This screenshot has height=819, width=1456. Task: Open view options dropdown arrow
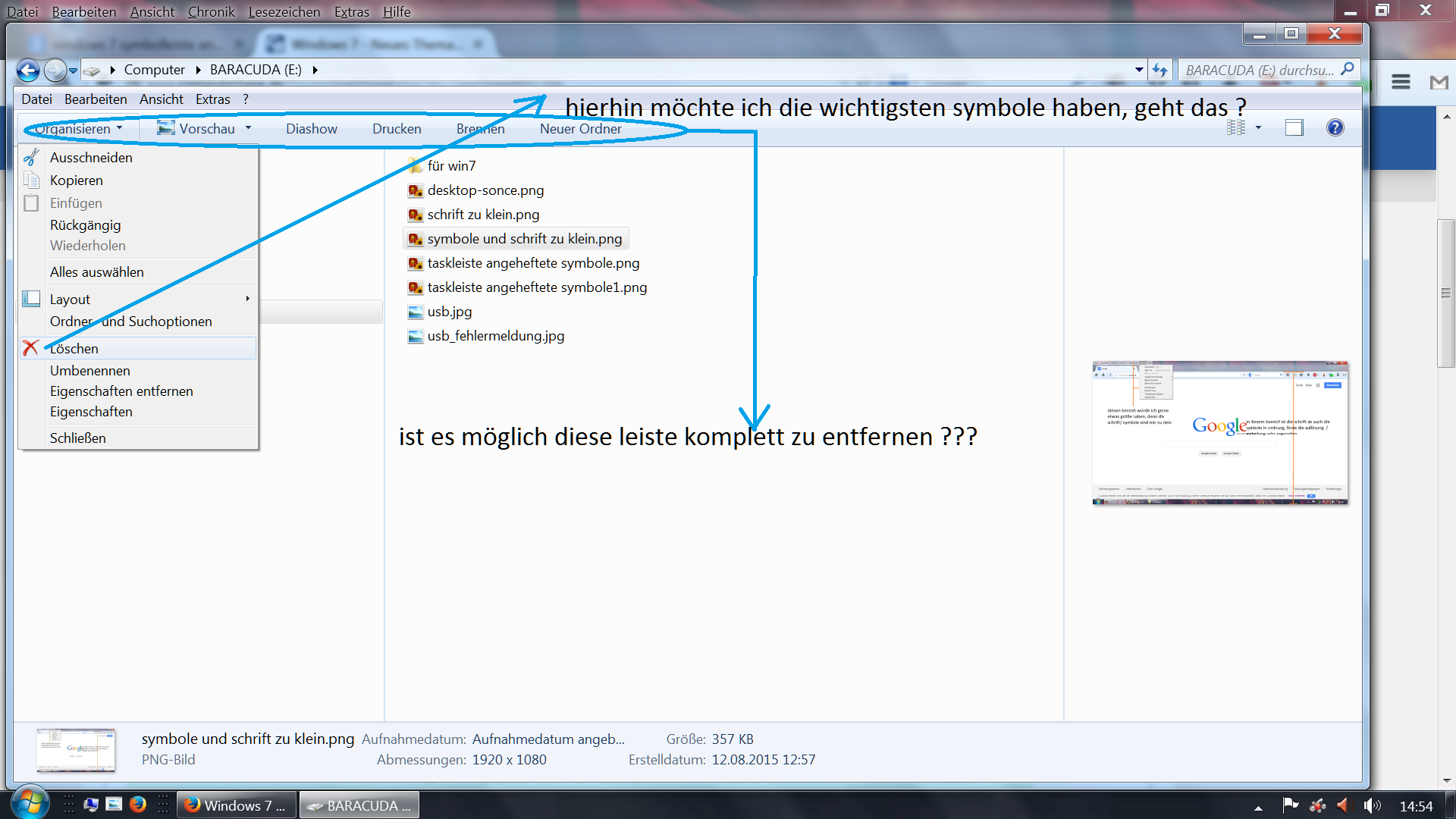tap(1258, 127)
